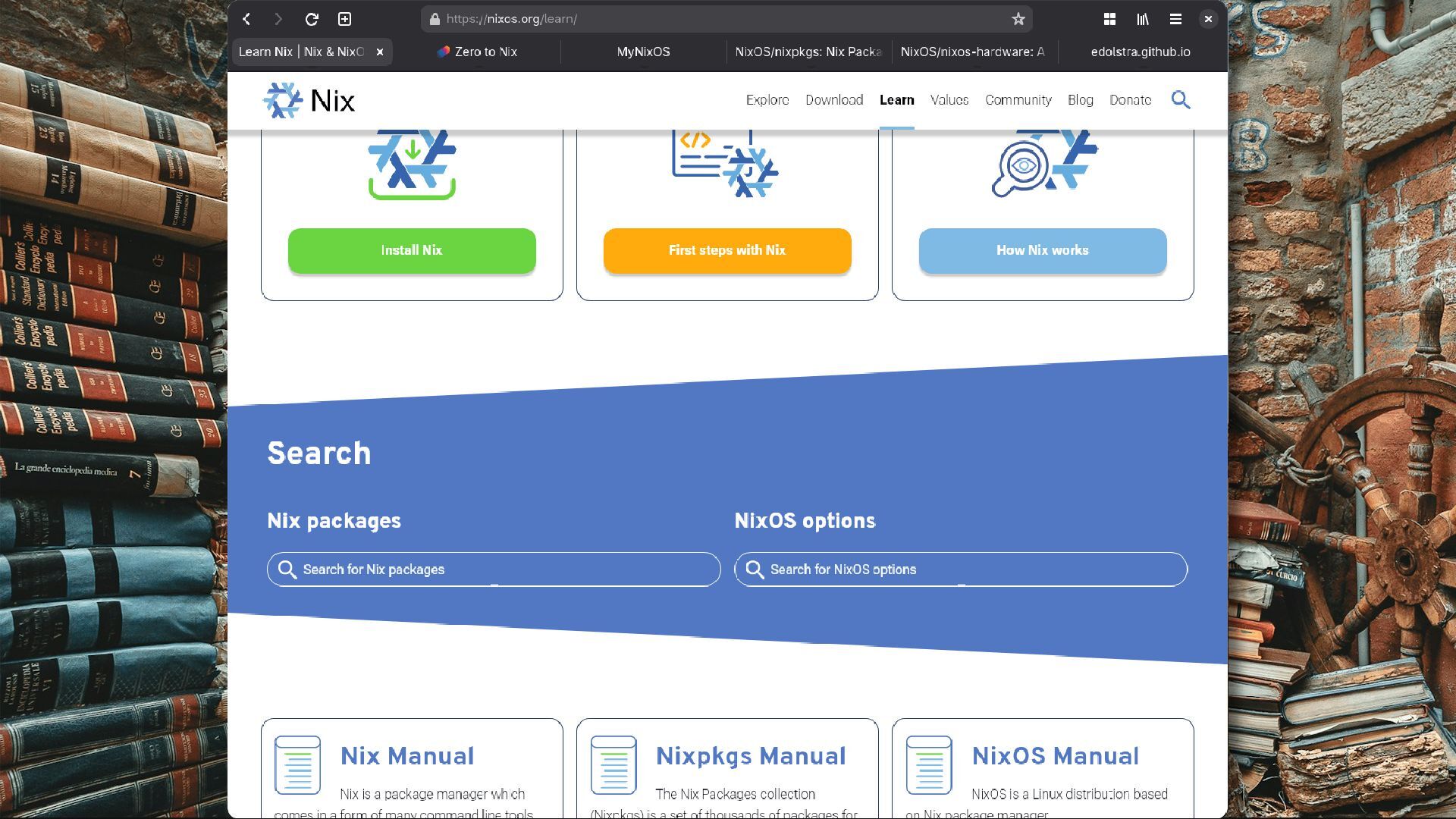Screen dimensions: 1456x819
Task: Click the blue How Nix works button
Action: click(1043, 250)
